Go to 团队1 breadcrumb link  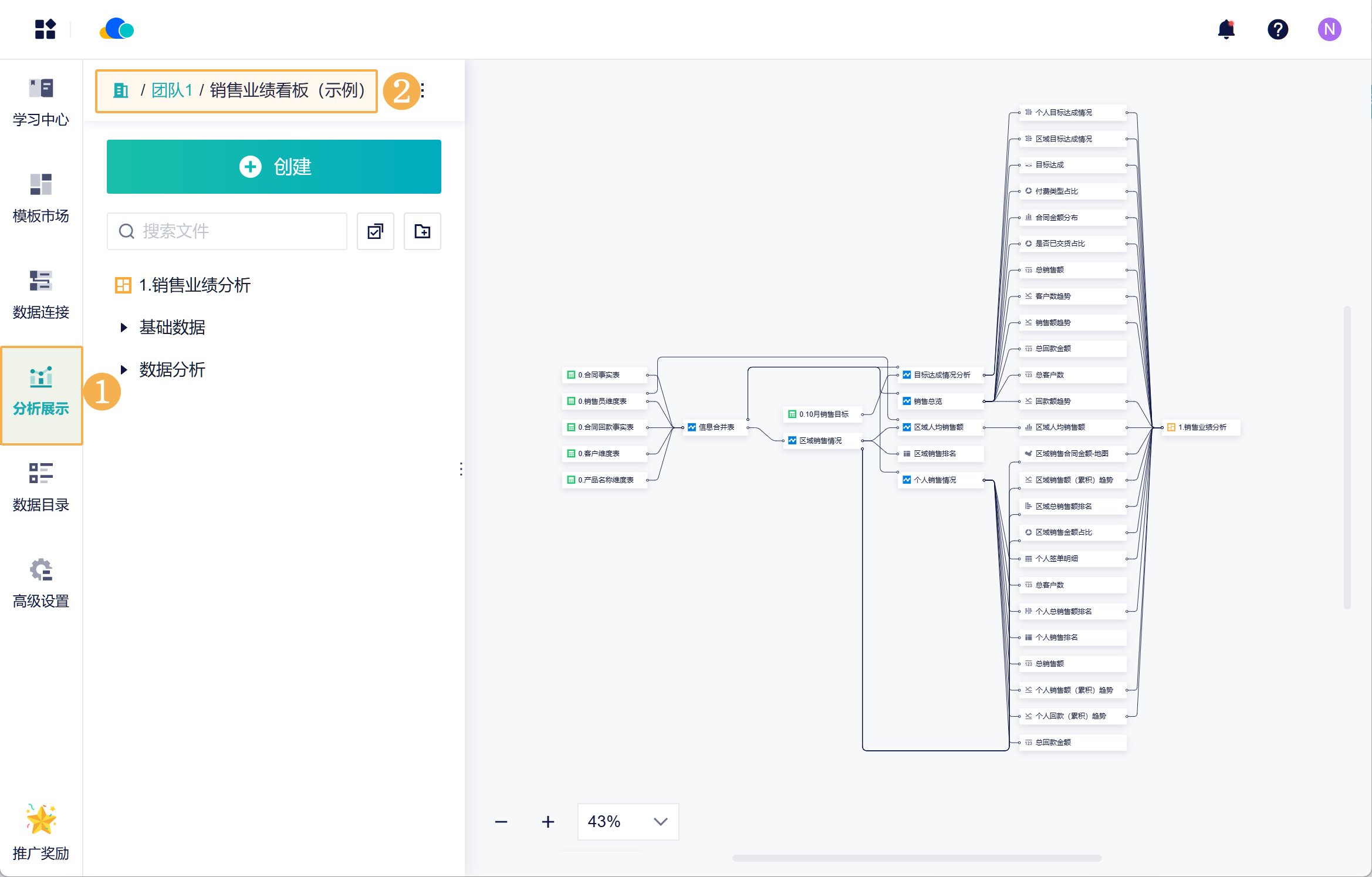(172, 90)
